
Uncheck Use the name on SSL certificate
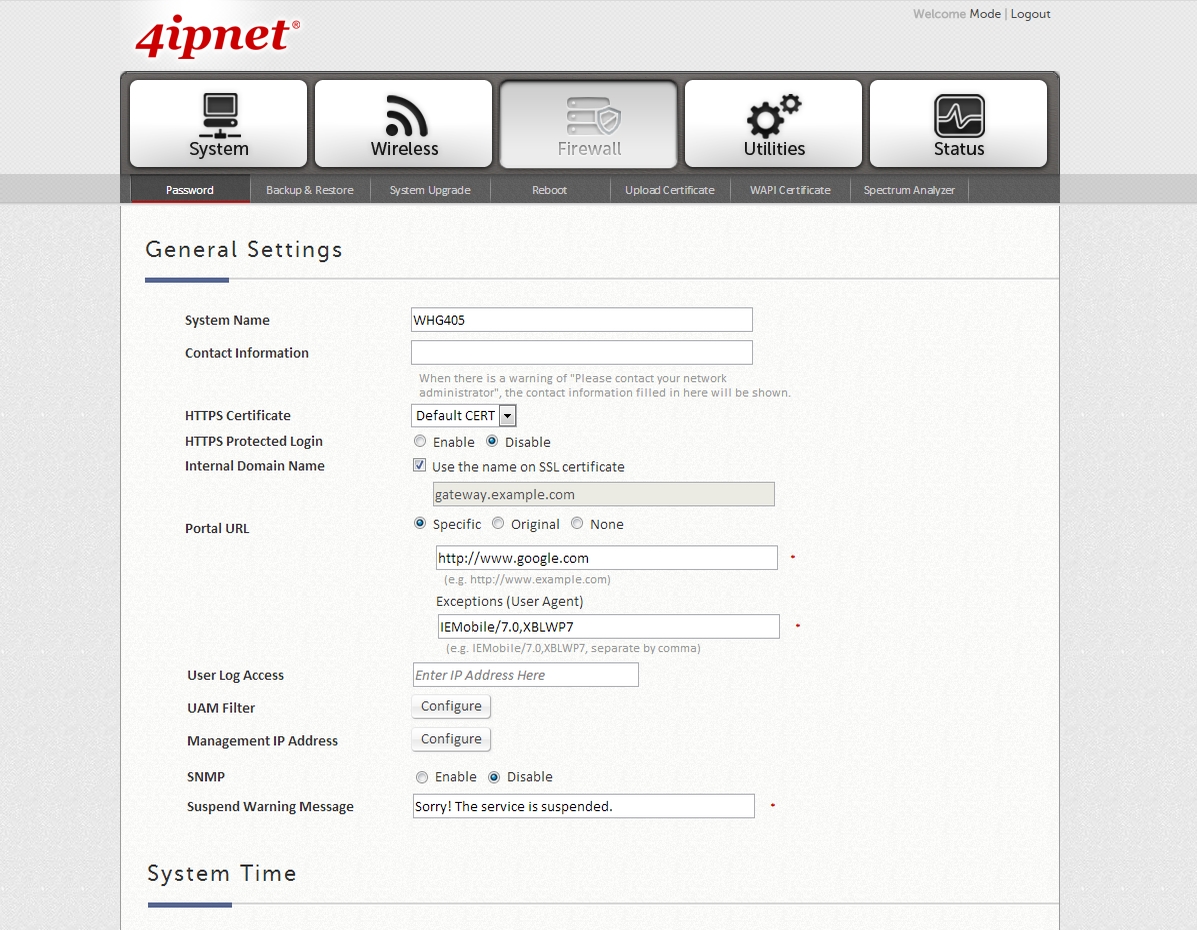pos(420,466)
